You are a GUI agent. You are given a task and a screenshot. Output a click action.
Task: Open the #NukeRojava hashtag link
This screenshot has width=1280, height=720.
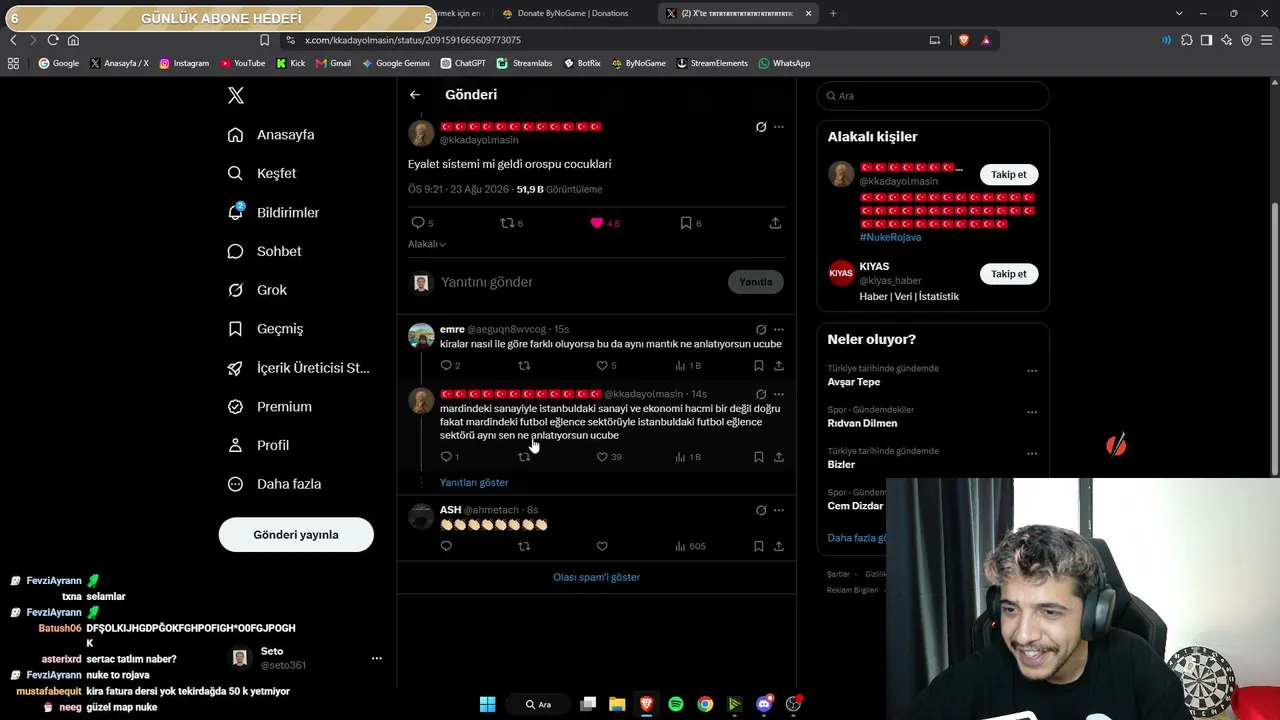[x=890, y=237]
